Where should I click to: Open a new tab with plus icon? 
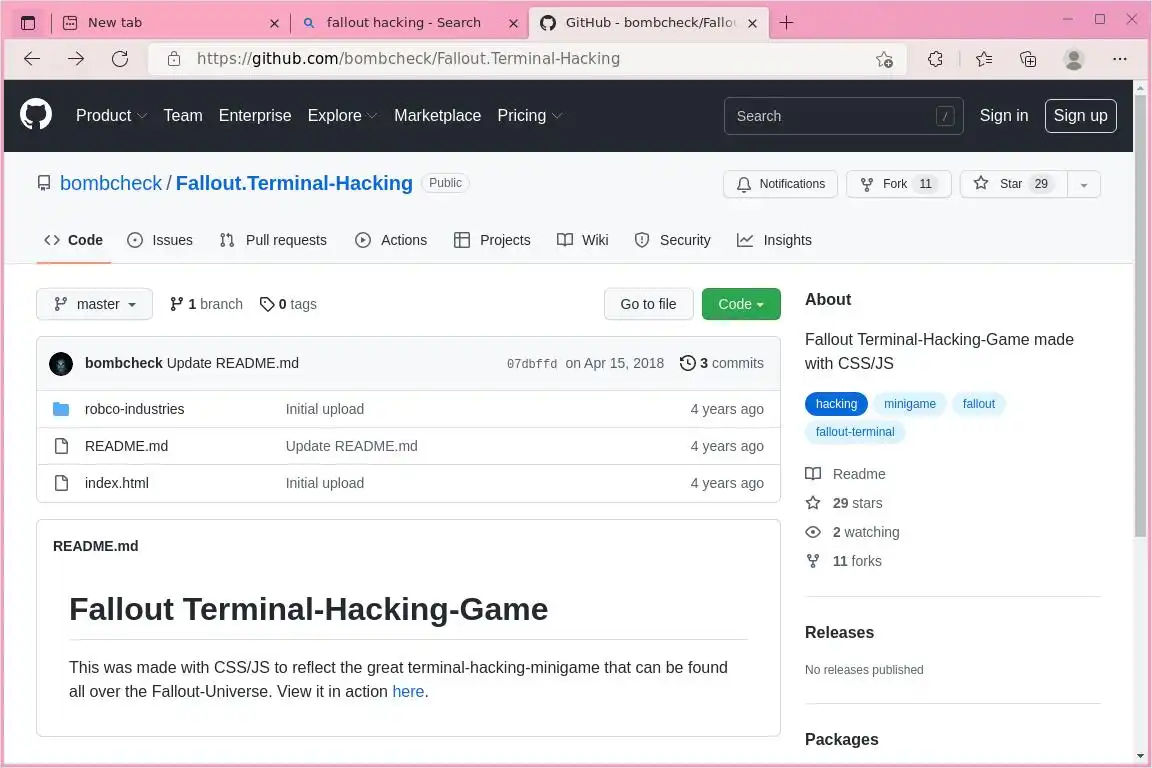point(786,23)
